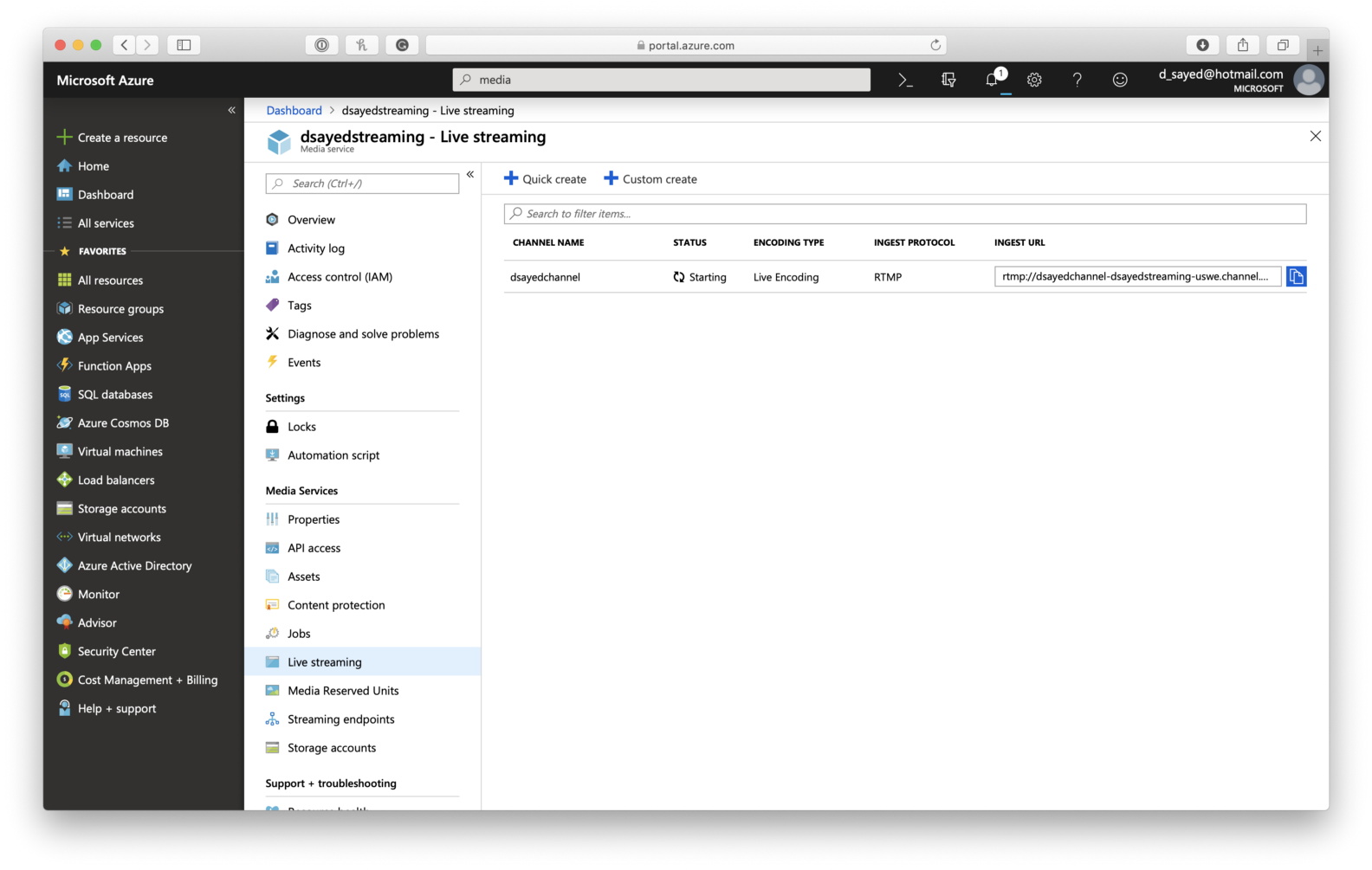Open Media Reserved Units
Screen dimensions: 1372x870
tap(333, 691)
